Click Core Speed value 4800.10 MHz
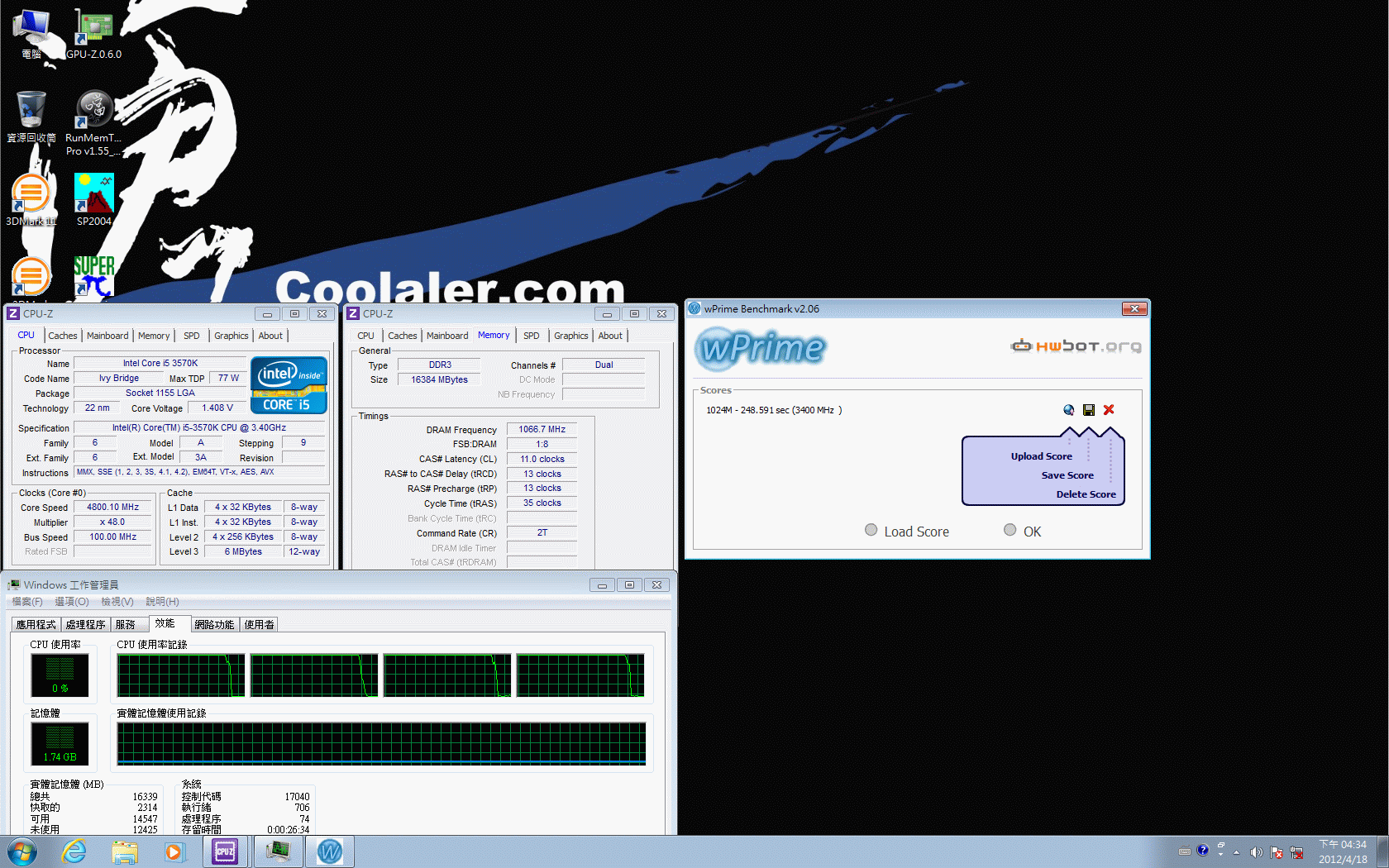 113,508
